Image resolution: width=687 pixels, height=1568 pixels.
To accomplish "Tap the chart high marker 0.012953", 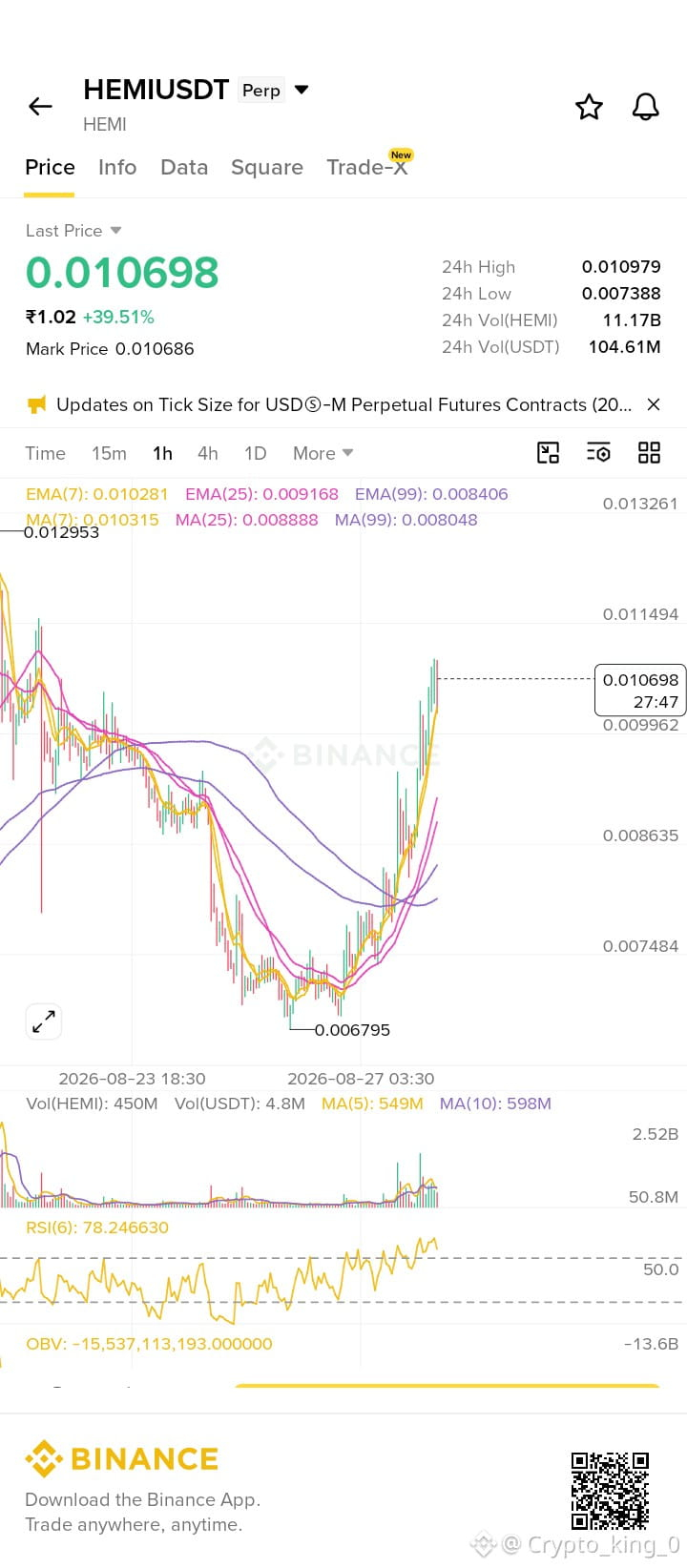I will [61, 532].
